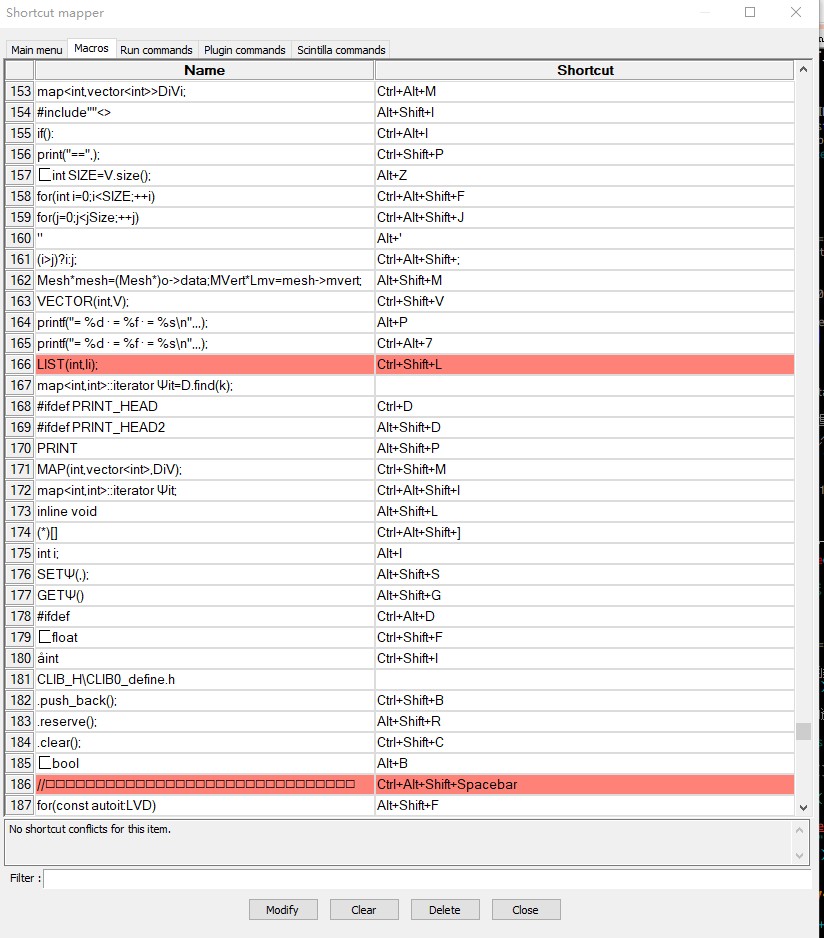Click the conflict info box up arrow

(799, 830)
